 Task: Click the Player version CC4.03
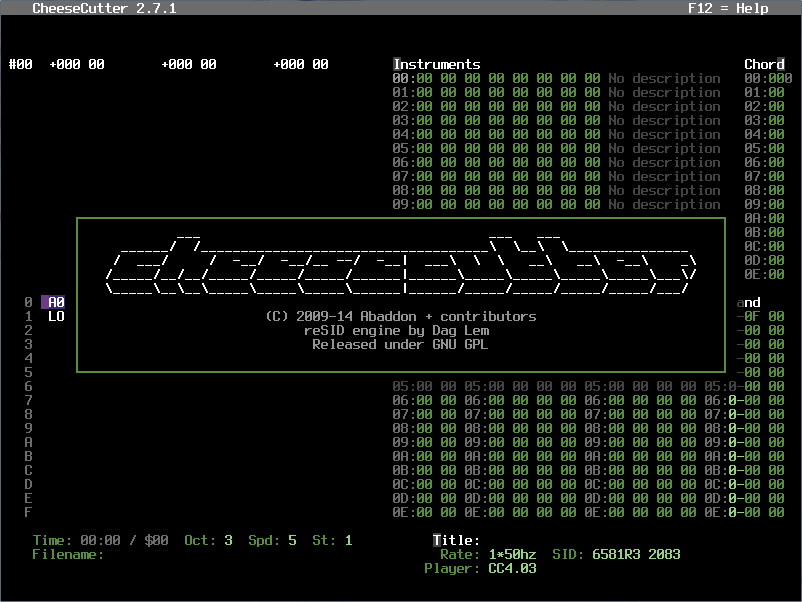click(x=512, y=568)
